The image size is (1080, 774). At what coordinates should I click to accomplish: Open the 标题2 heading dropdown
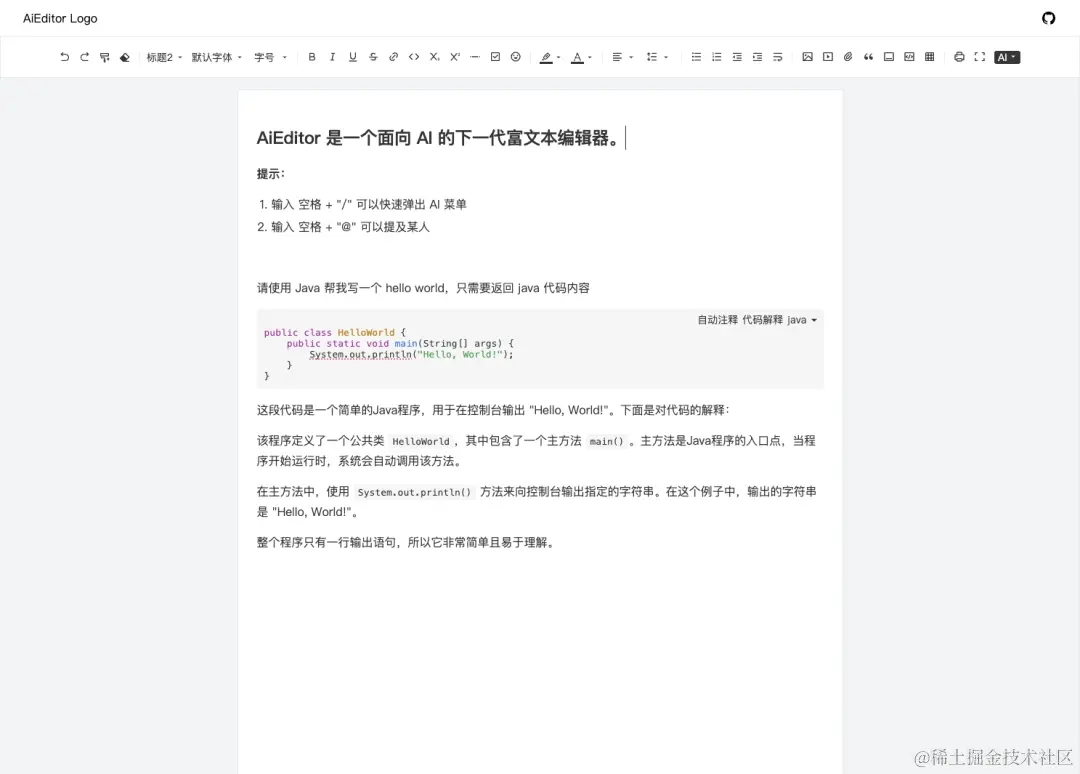(x=164, y=57)
